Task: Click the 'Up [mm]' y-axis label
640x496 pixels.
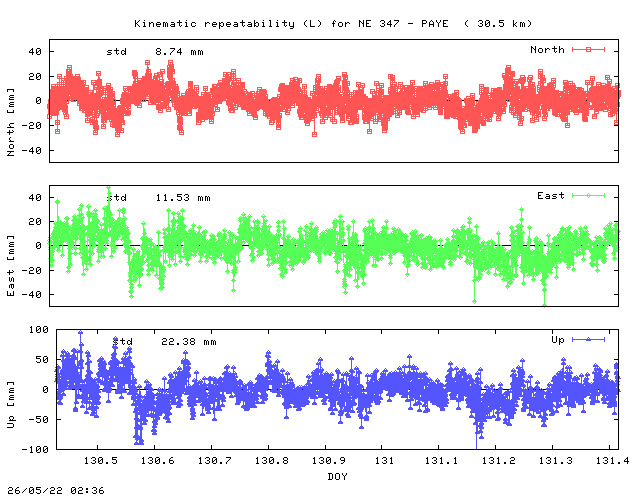Action: click(x=11, y=405)
